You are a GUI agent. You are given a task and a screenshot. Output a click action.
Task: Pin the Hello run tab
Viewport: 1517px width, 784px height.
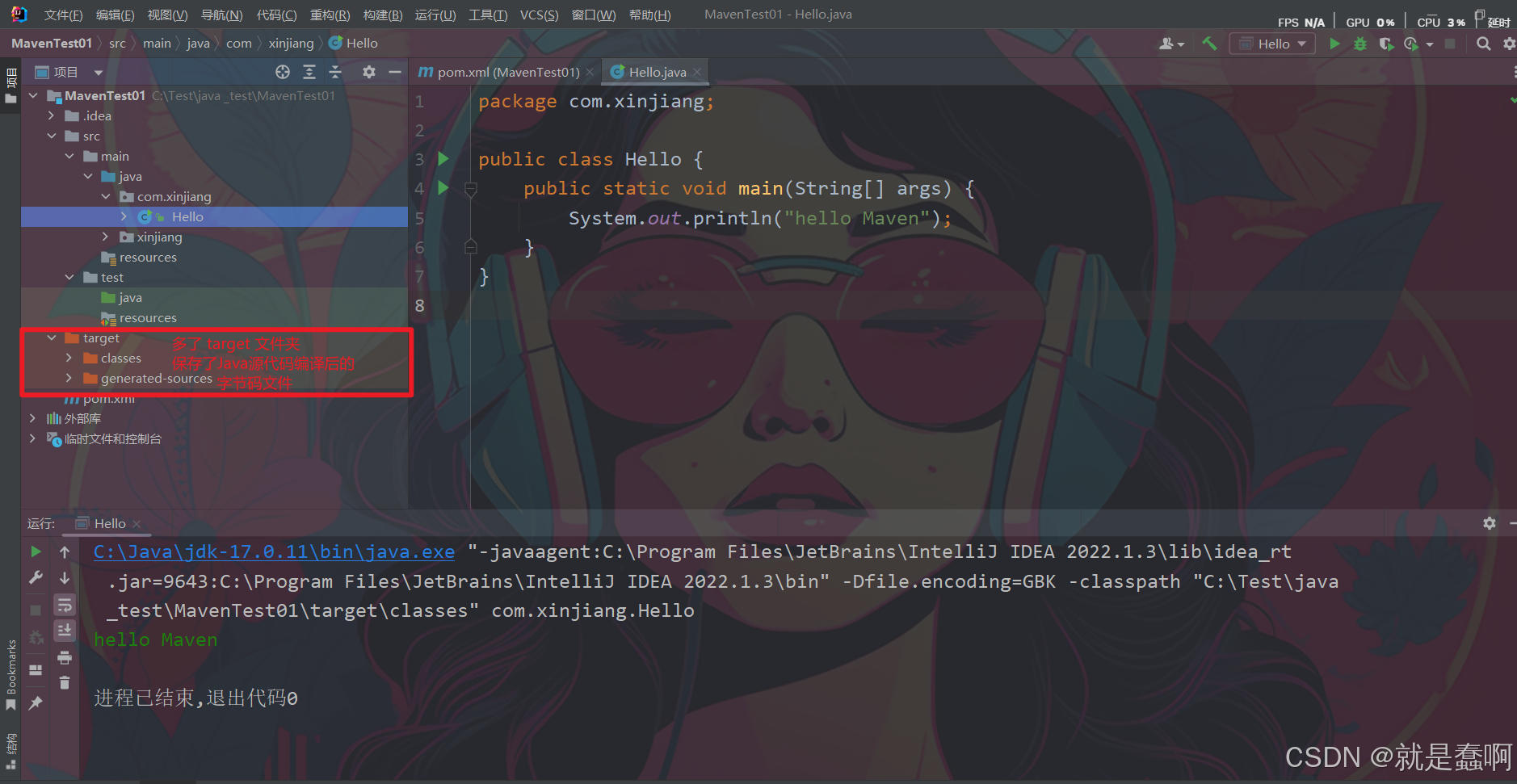(x=36, y=703)
